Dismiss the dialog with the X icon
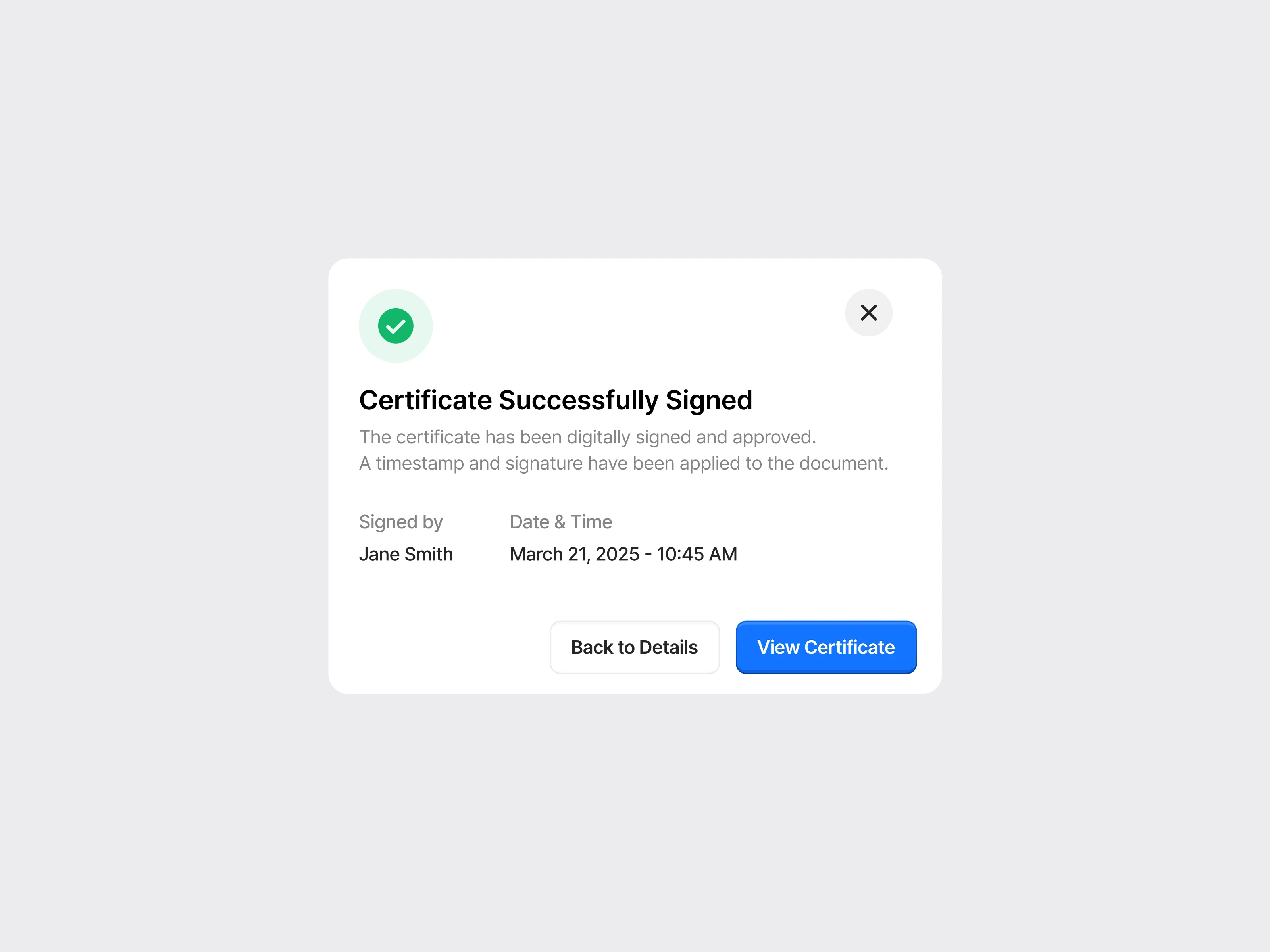The width and height of the screenshot is (1270, 952). (869, 313)
